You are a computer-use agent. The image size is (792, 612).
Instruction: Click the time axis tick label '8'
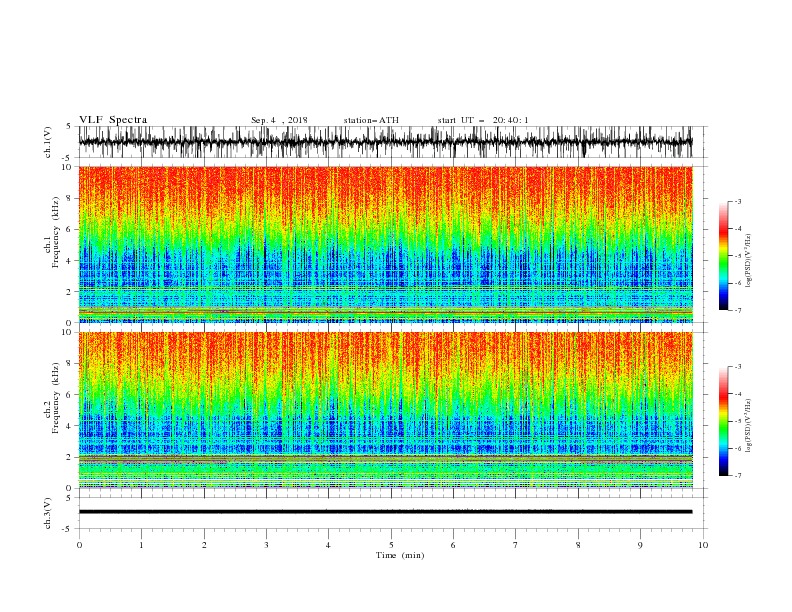coord(578,545)
